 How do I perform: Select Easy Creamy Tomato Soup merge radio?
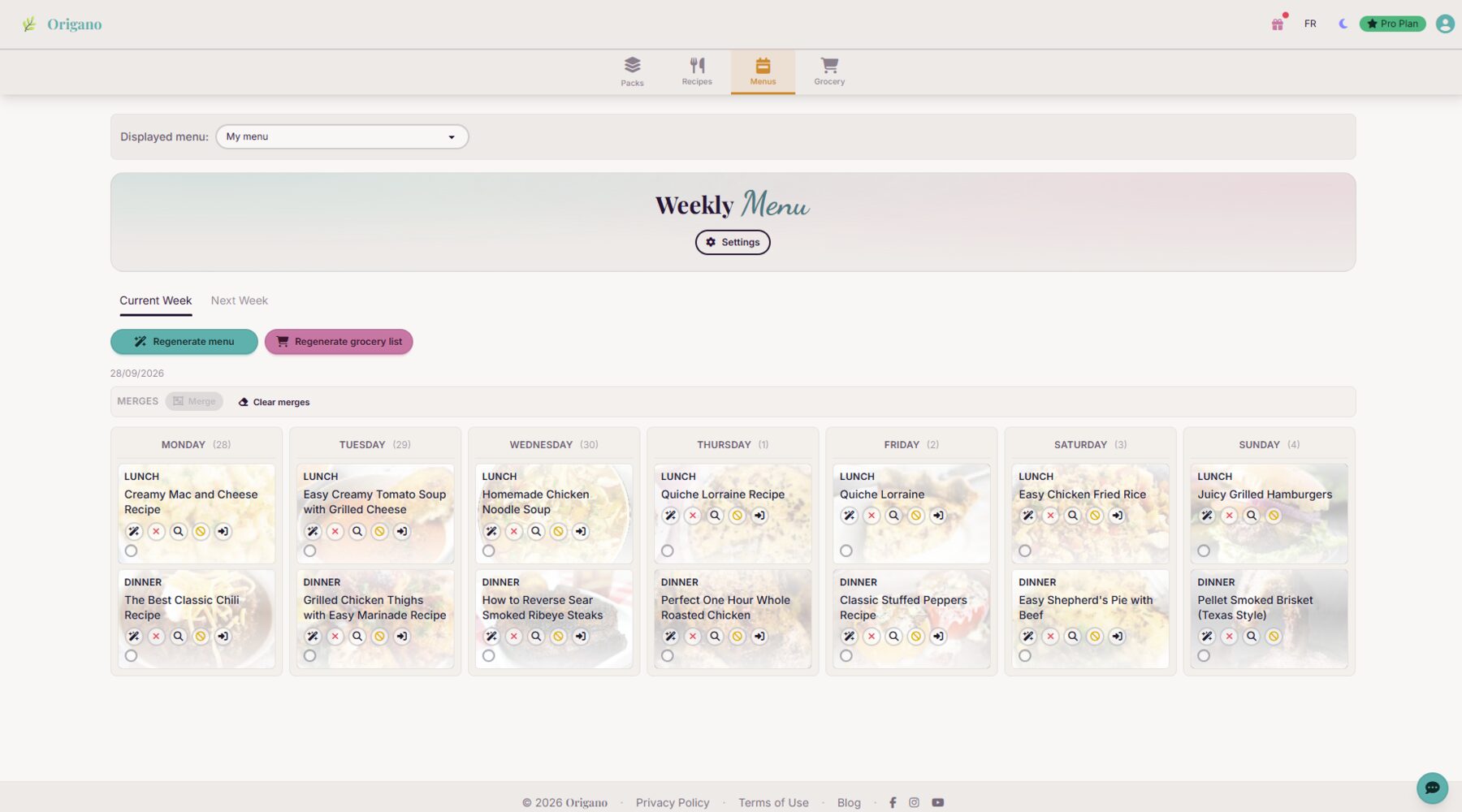309,551
